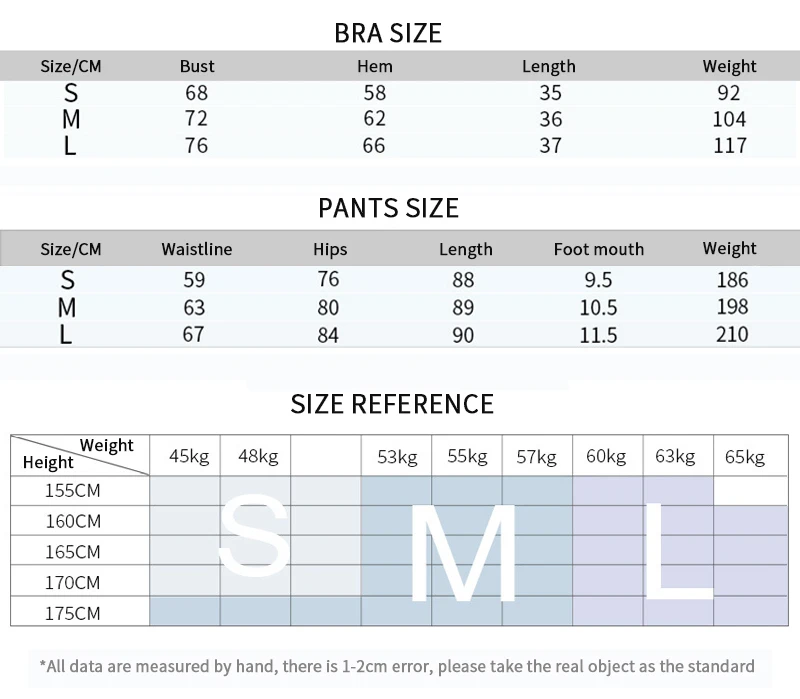The width and height of the screenshot is (800, 699).
Task: Select bra weight value 117
Action: tap(730, 145)
